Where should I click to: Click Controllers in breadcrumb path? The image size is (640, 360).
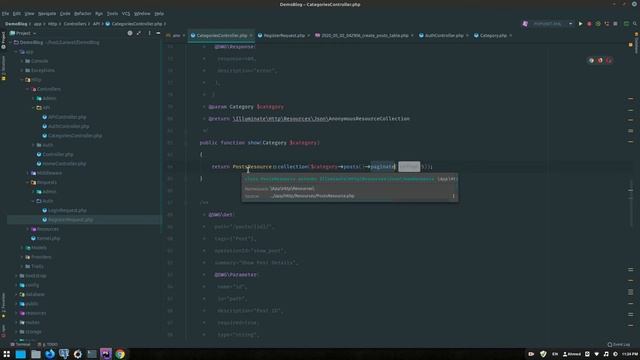pos(75,24)
